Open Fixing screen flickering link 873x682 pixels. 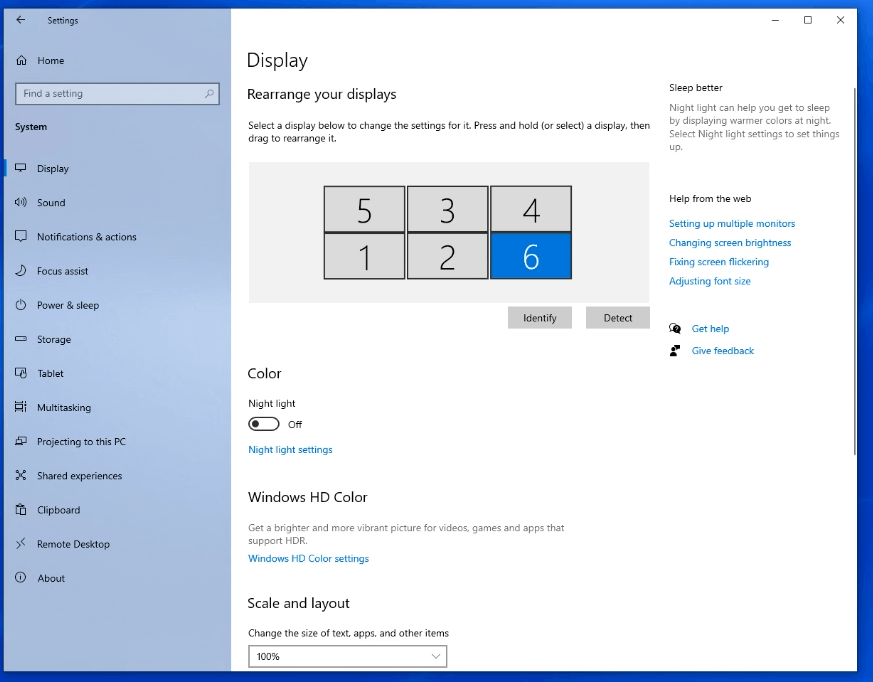pyautogui.click(x=719, y=262)
